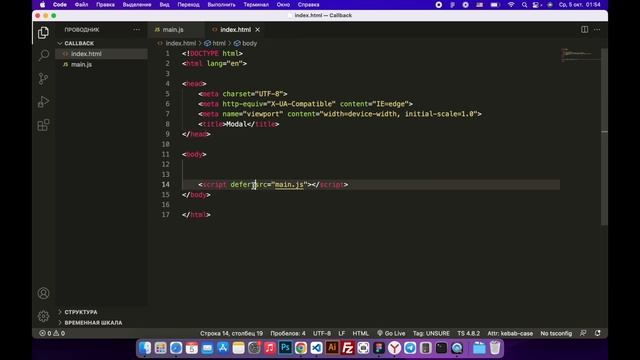This screenshot has height=360, width=640.
Task: Open the Run and Debug view
Action: (x=43, y=102)
